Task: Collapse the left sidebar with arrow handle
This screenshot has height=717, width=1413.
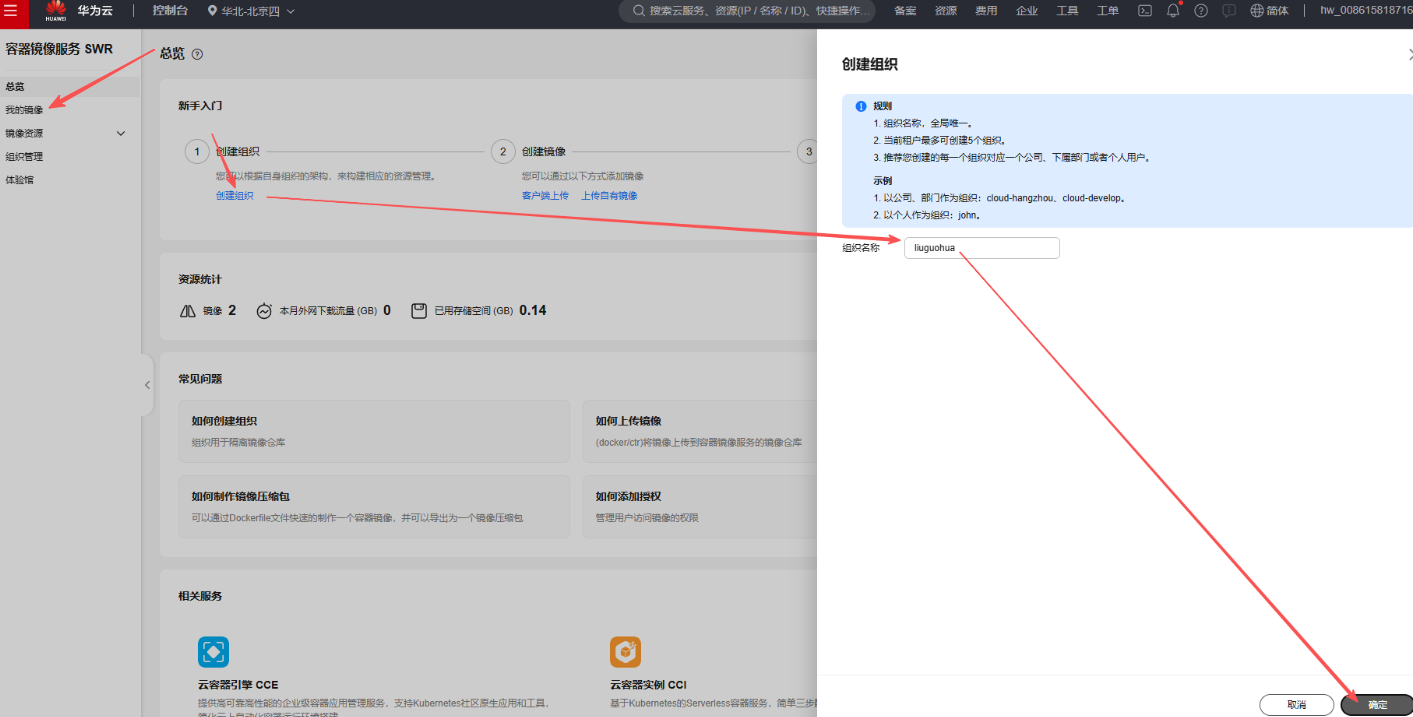Action: click(147, 385)
